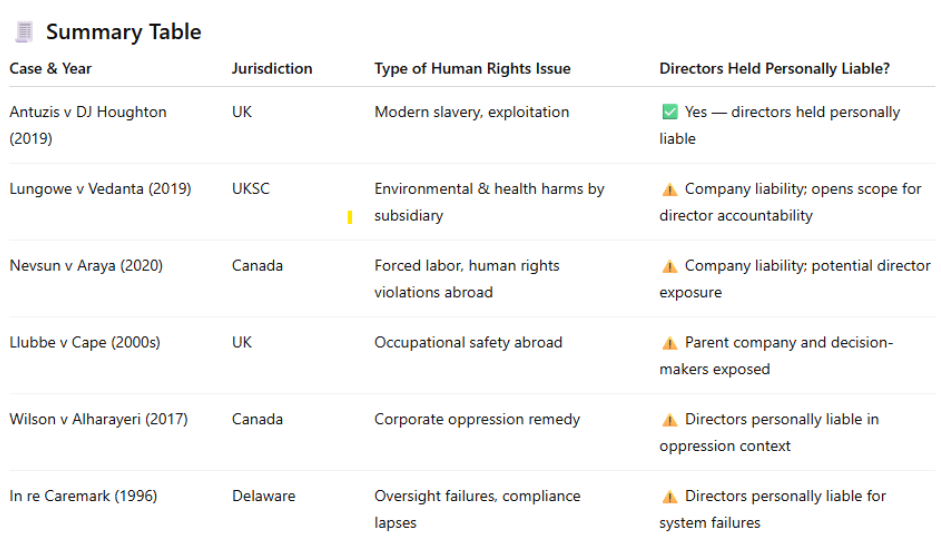Click Directors Held Personally Liable header
Viewport: 941px width, 551px height.
[x=774, y=69]
